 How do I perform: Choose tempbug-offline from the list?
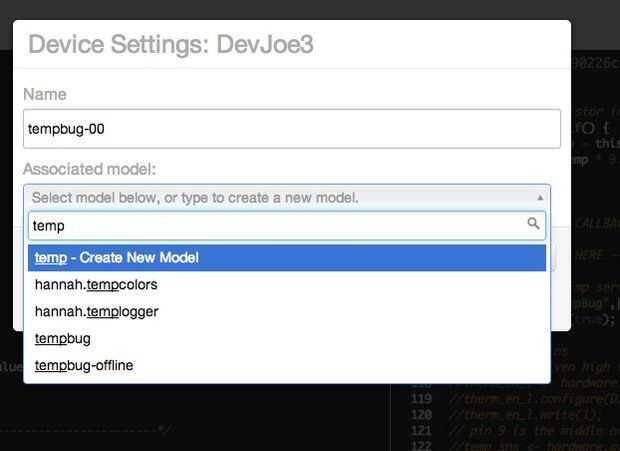click(x=84, y=366)
